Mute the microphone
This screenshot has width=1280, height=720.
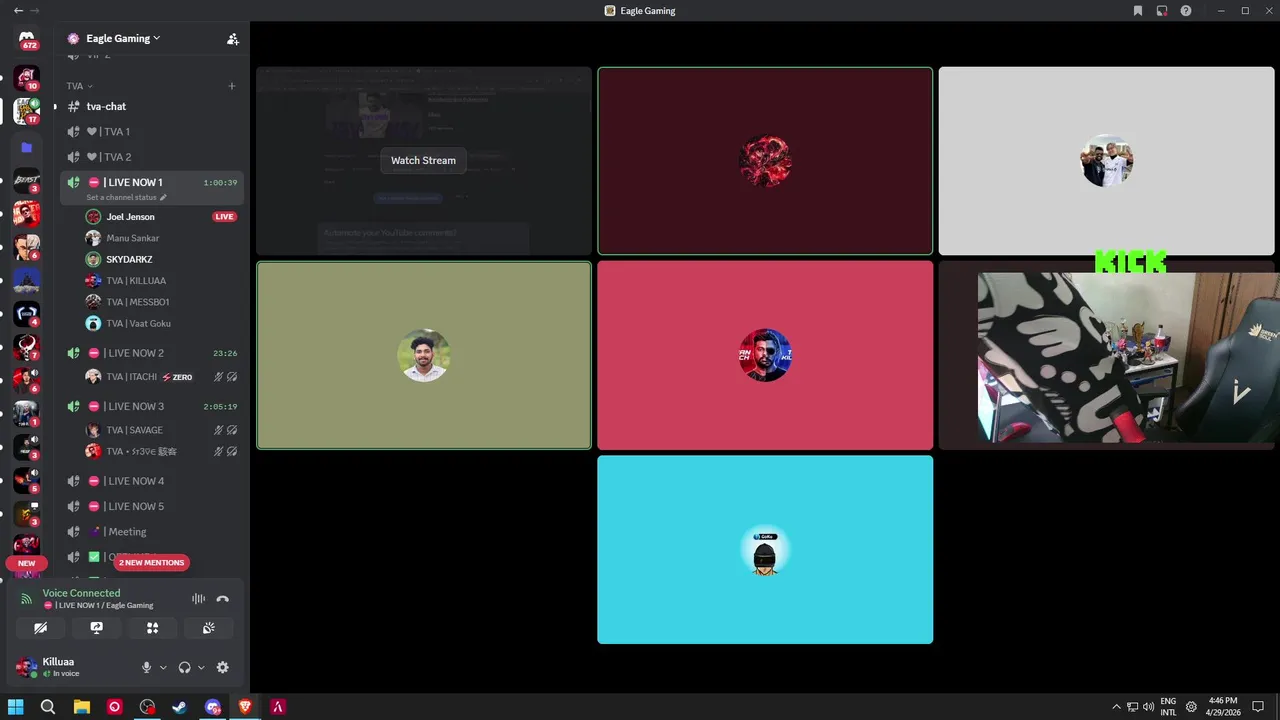click(146, 667)
